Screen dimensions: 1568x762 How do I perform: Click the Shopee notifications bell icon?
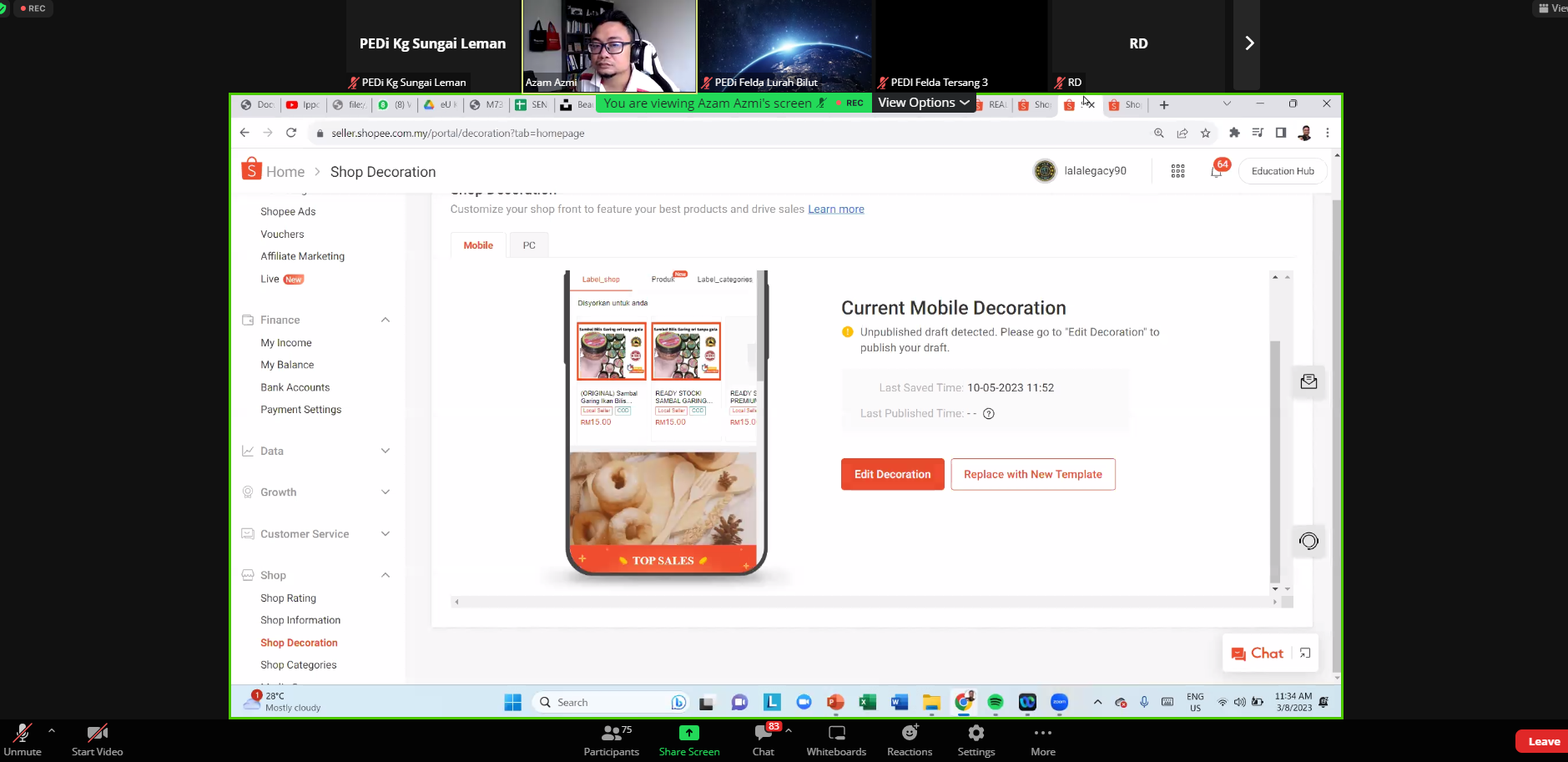tap(1216, 171)
